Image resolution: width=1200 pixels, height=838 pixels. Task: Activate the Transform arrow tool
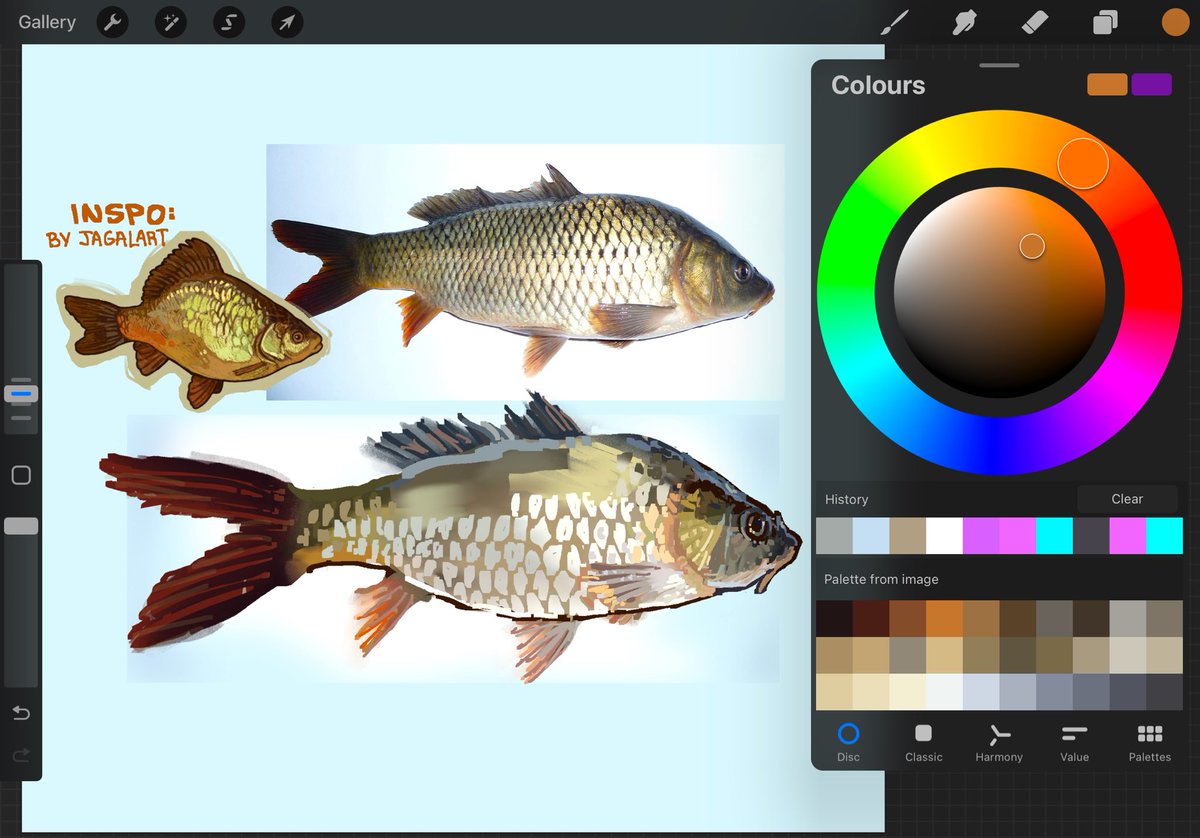point(287,22)
